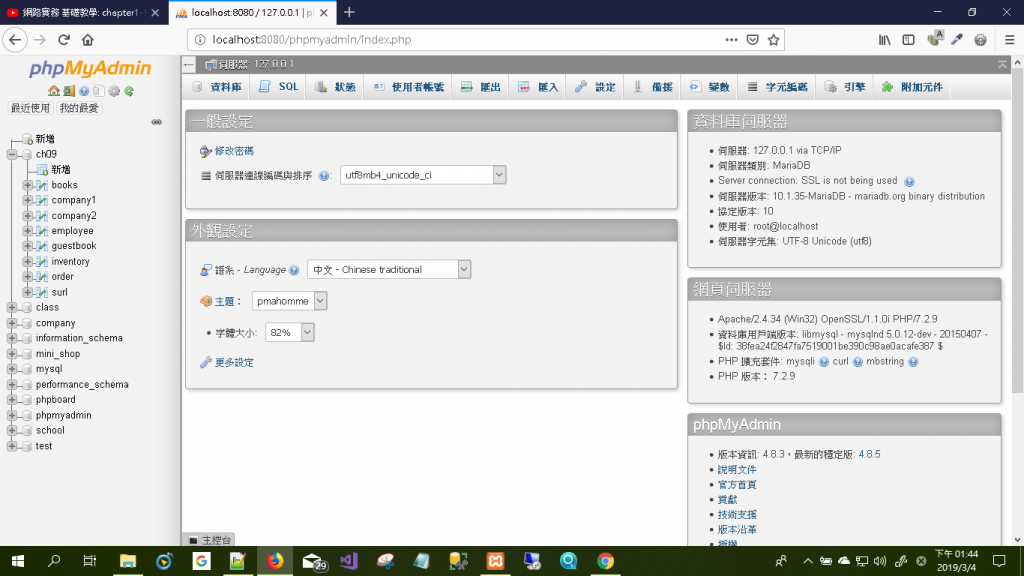The height and width of the screenshot is (576, 1024).
Task: Open page actions three-dot menu
Action: 731,40
